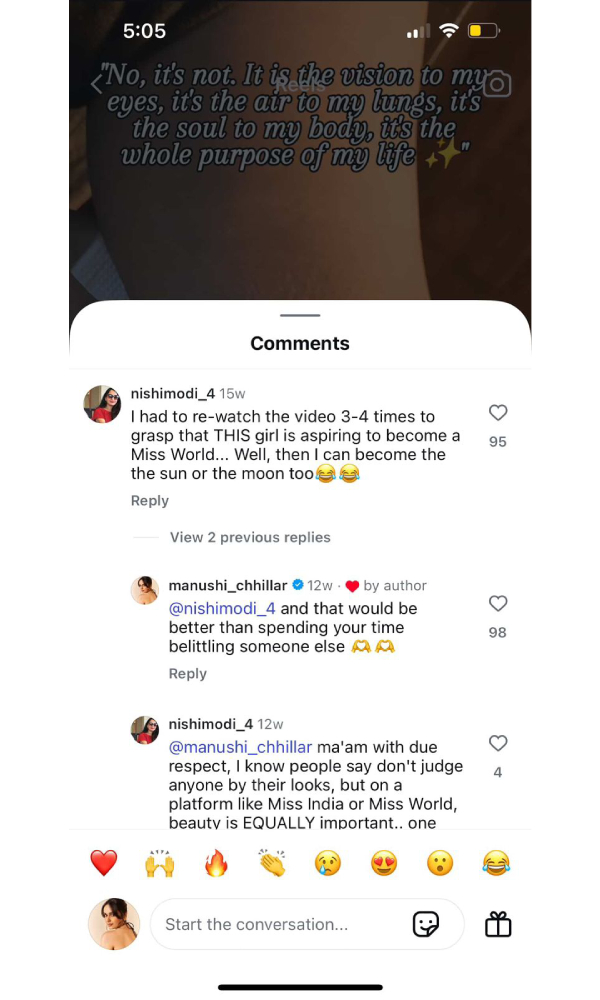Open the gift icon next to comment field

pos(497,924)
